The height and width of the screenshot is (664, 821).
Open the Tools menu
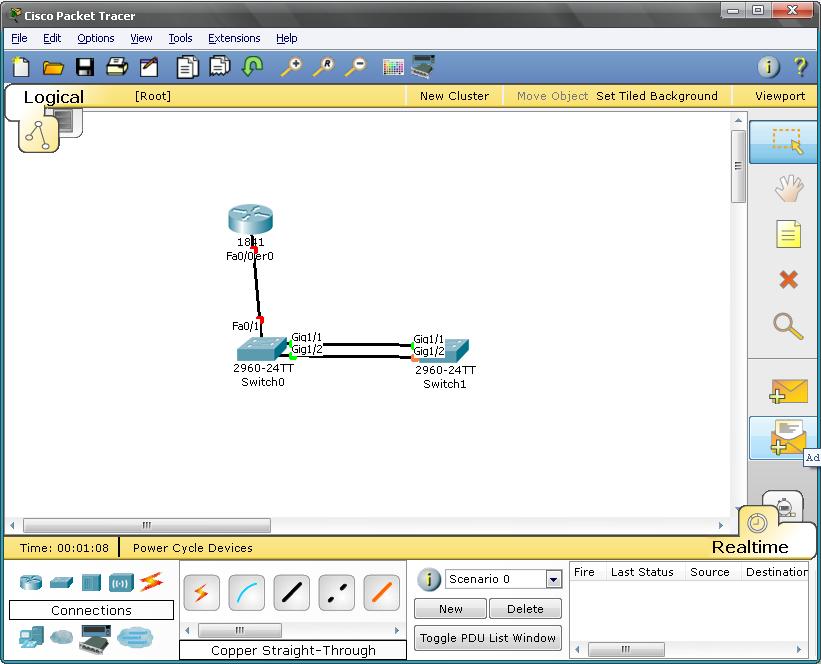[x=180, y=38]
